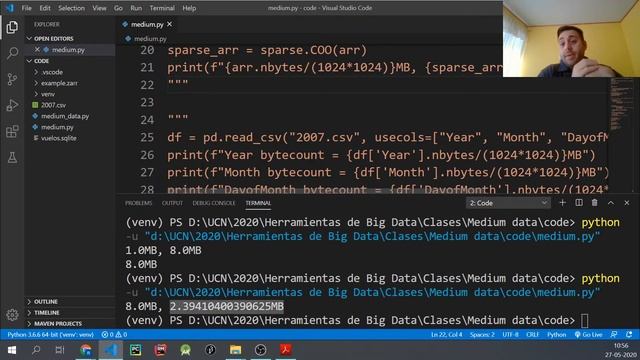Viewport: 640px width, 360px height.
Task: Switch to the Debug Console tab
Action: point(214,203)
